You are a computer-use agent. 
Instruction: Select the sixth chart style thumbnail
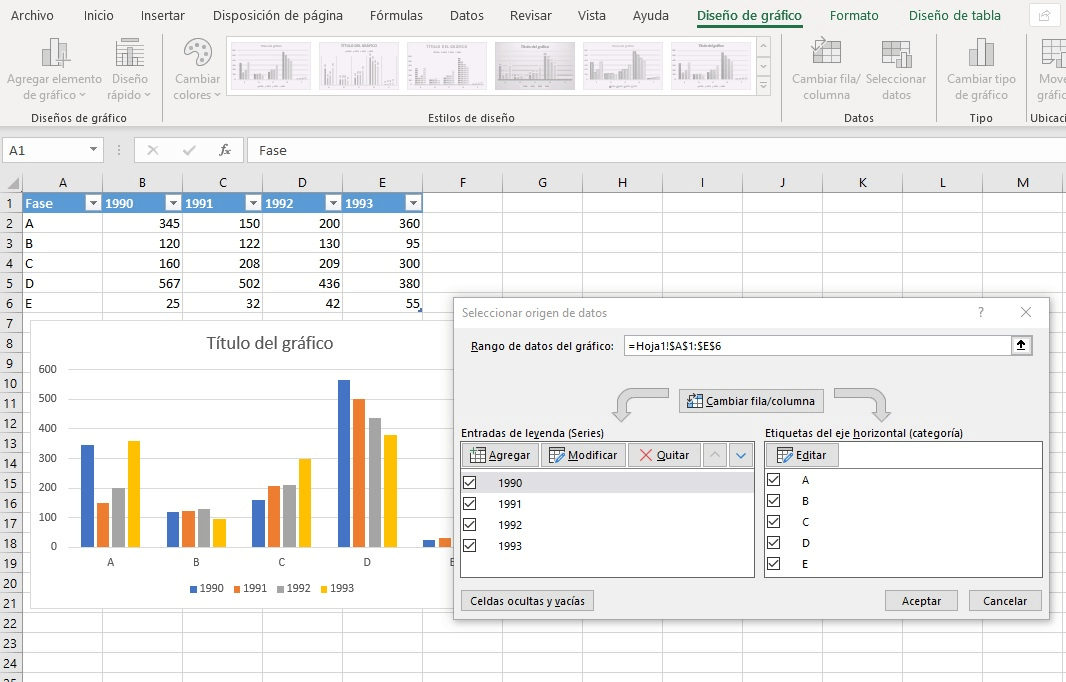coord(710,66)
